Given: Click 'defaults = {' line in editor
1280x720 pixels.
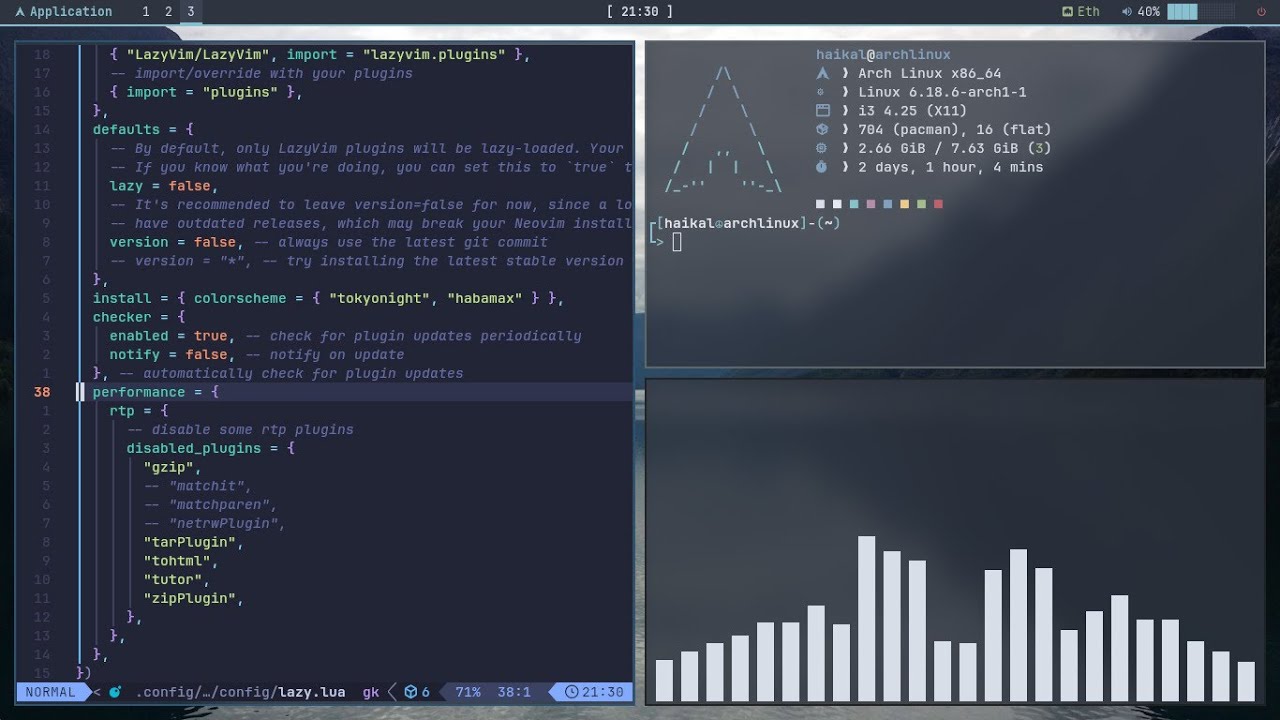Looking at the screenshot, I should click(143, 129).
